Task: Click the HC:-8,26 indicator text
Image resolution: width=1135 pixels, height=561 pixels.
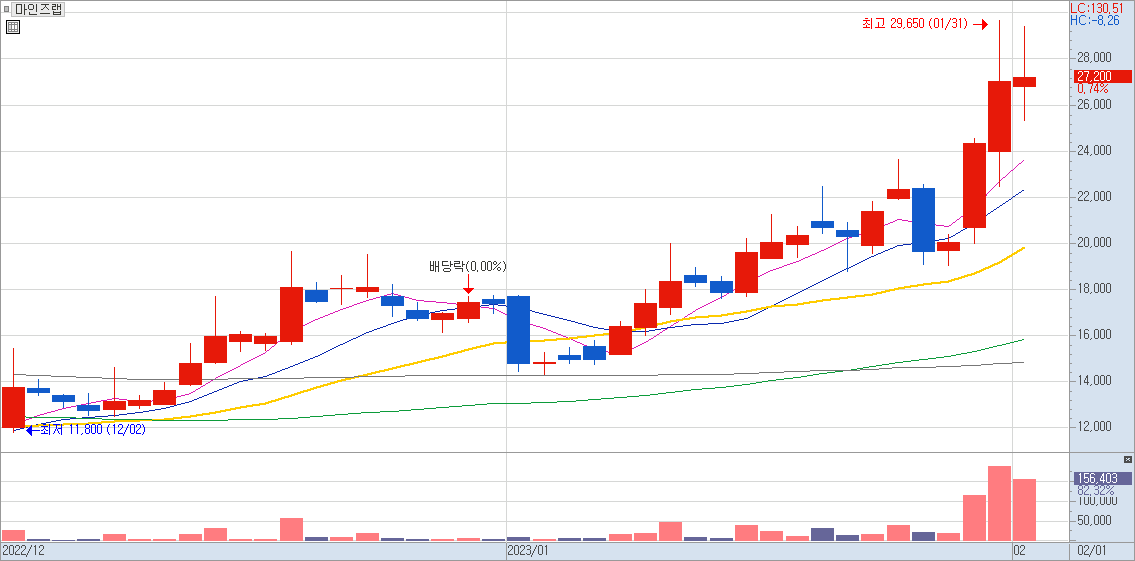Action: 1094,20
